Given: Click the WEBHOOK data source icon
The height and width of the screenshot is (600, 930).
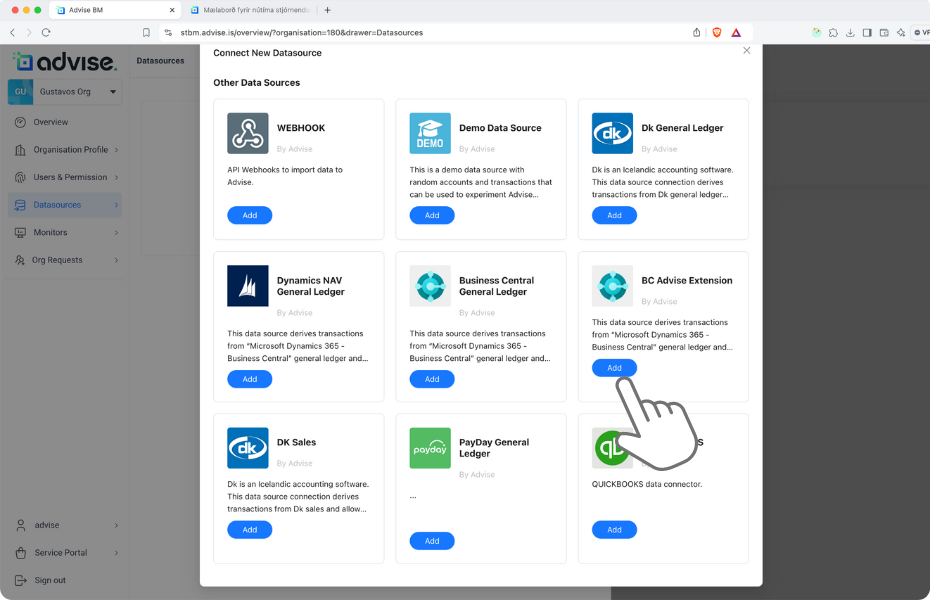Looking at the screenshot, I should pyautogui.click(x=247, y=133).
